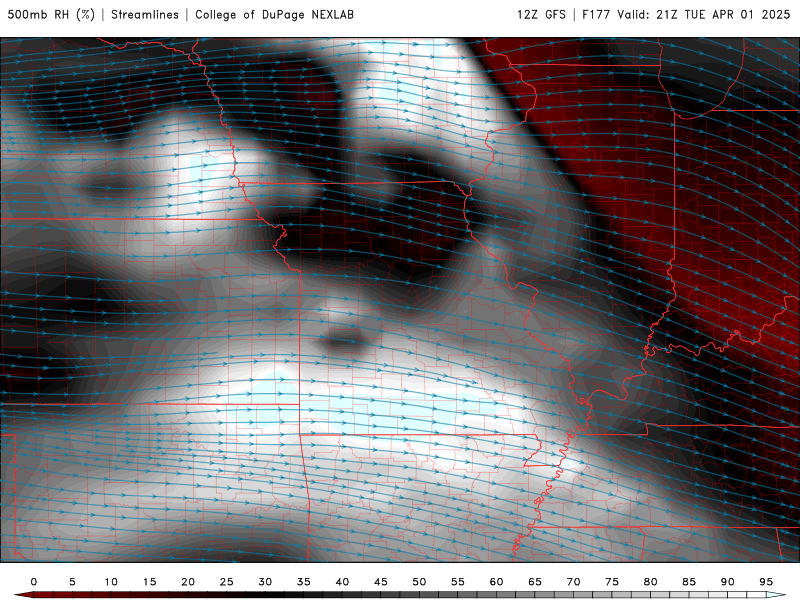Viewport: 800px width, 600px height.
Task: Click the "55" value on color scale
Action: pyautogui.click(x=458, y=582)
